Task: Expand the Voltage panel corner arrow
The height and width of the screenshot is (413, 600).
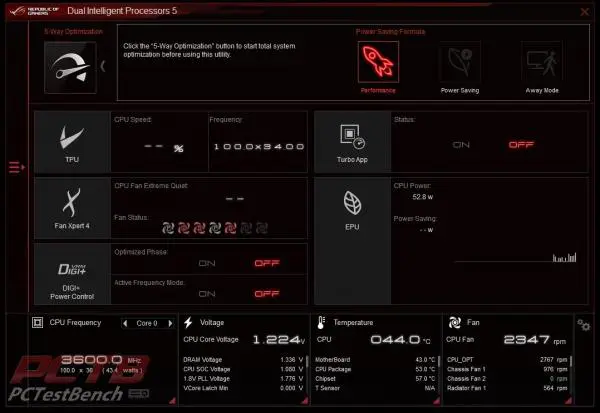Action: click(x=305, y=401)
